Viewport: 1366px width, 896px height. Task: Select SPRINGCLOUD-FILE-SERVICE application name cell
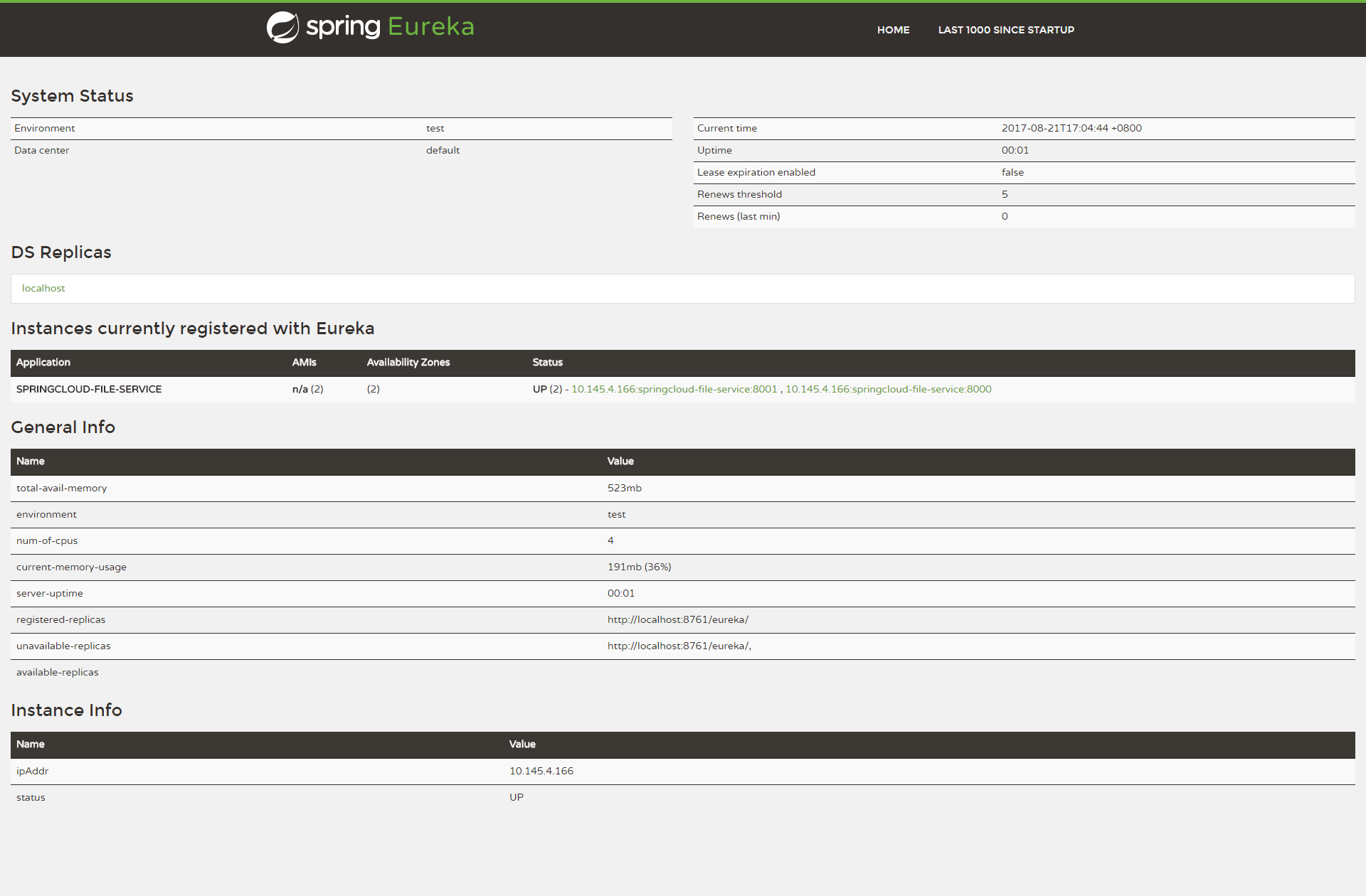pyautogui.click(x=89, y=389)
